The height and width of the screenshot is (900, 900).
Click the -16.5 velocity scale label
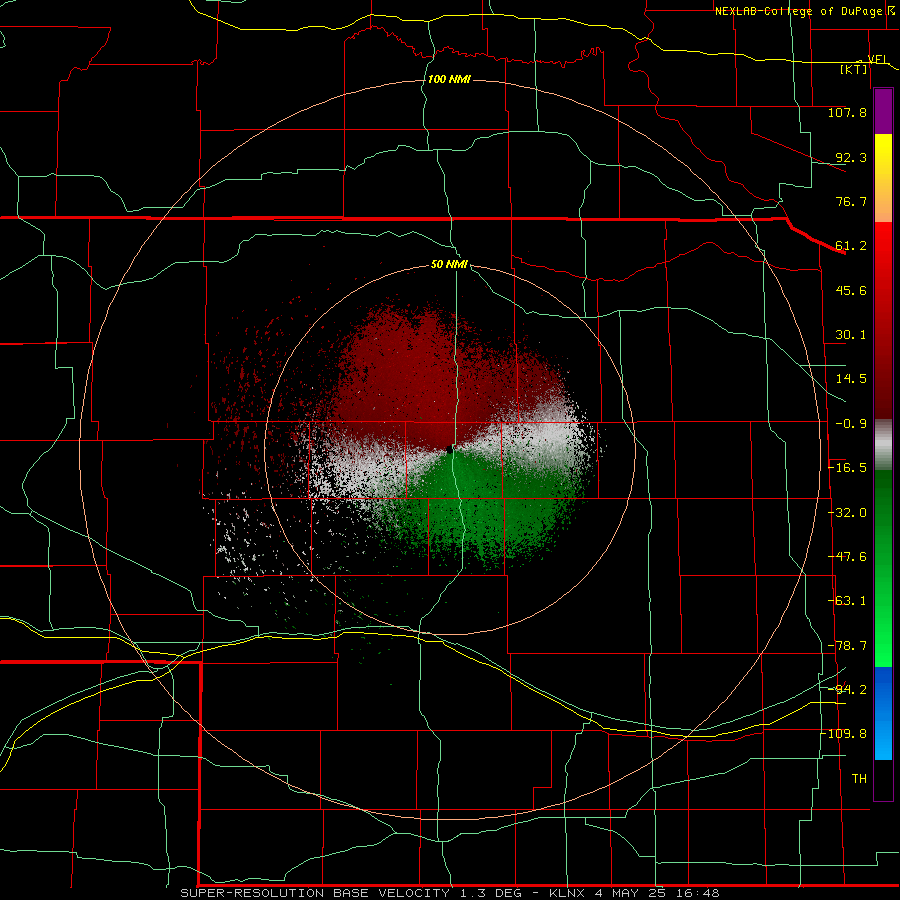pyautogui.click(x=847, y=468)
